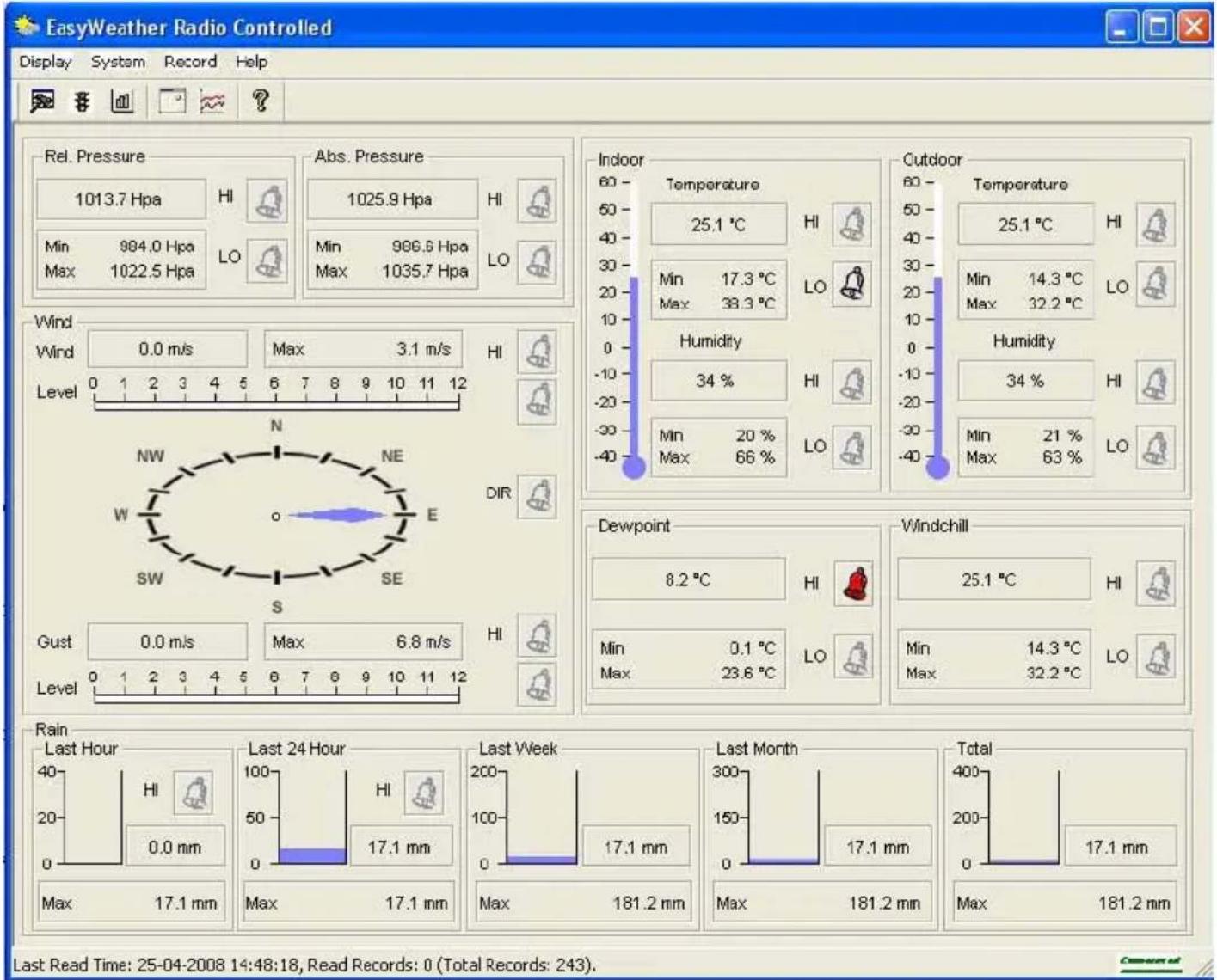Image resolution: width=1217 pixels, height=980 pixels.
Task: Click the Rel. Pressure Max 1022.5 Hpa value
Action: [152, 272]
